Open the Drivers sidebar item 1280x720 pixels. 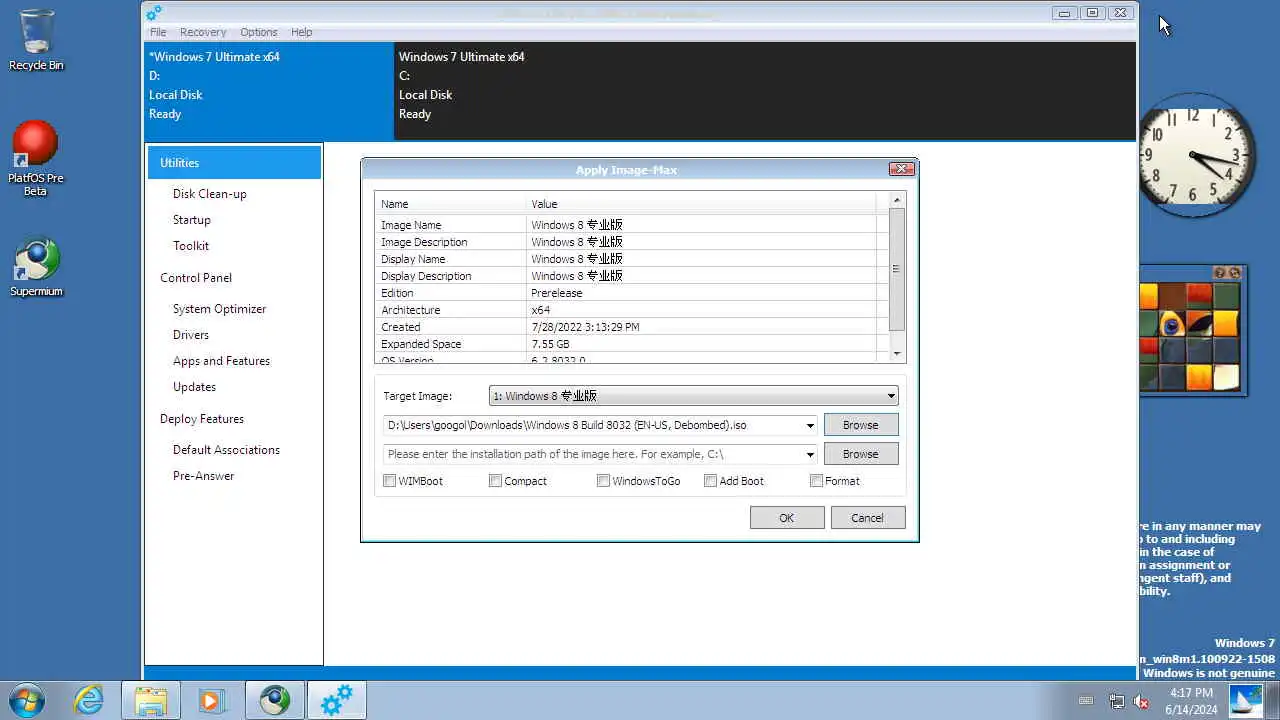point(190,335)
